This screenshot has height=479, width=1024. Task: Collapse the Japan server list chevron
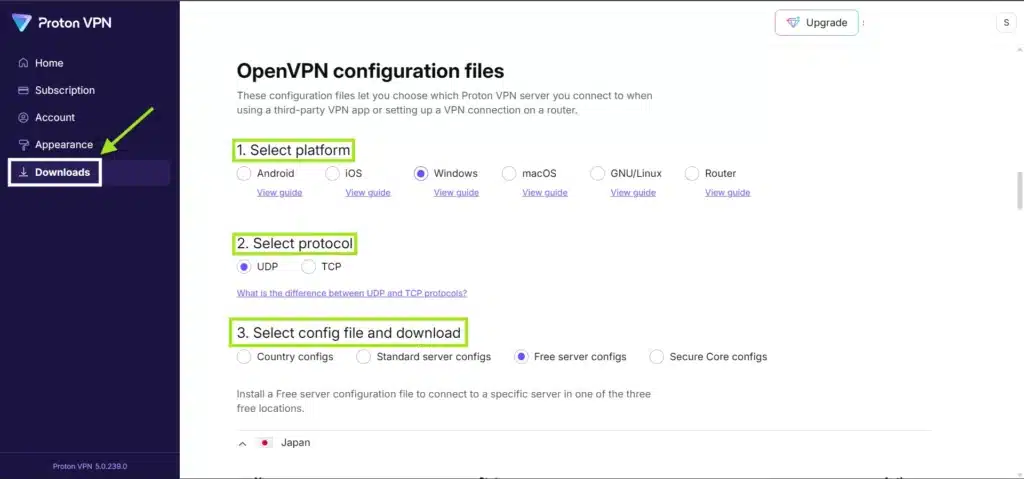(242, 444)
